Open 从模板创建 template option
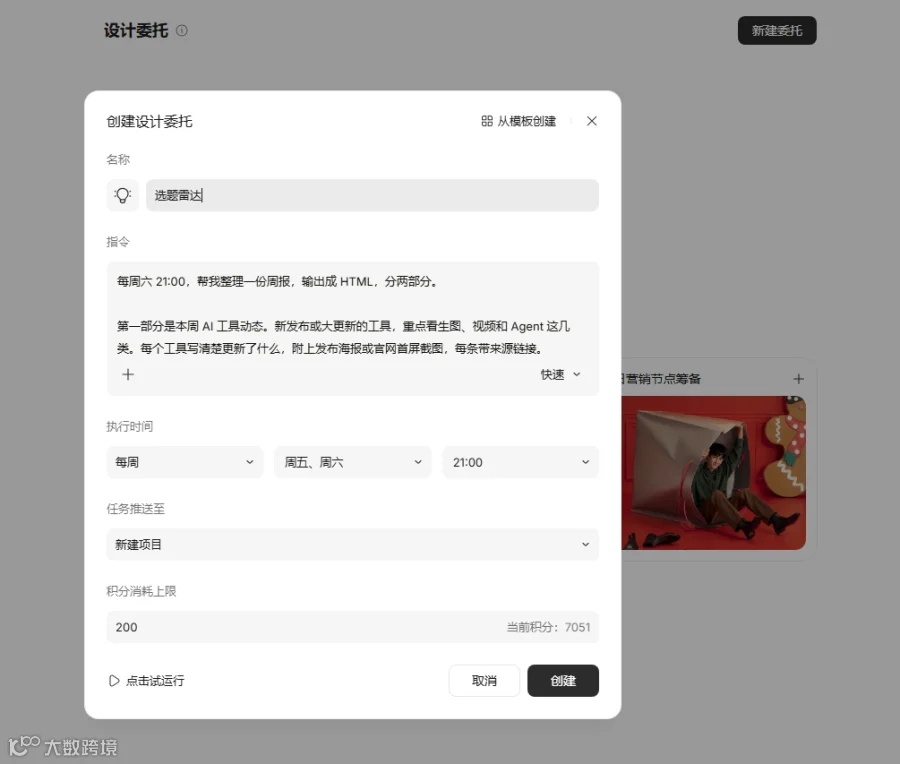 [x=519, y=121]
